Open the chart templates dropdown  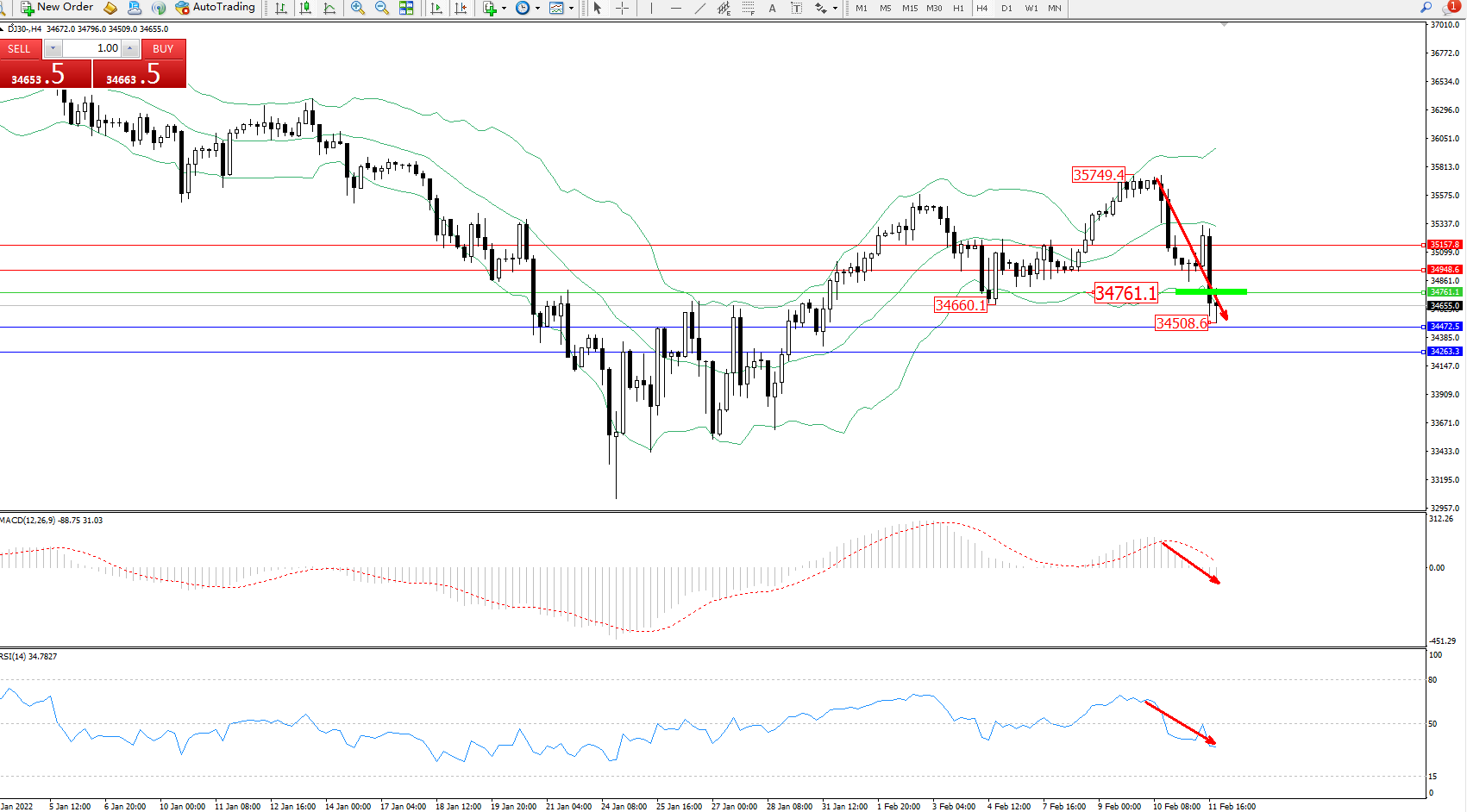(x=571, y=8)
